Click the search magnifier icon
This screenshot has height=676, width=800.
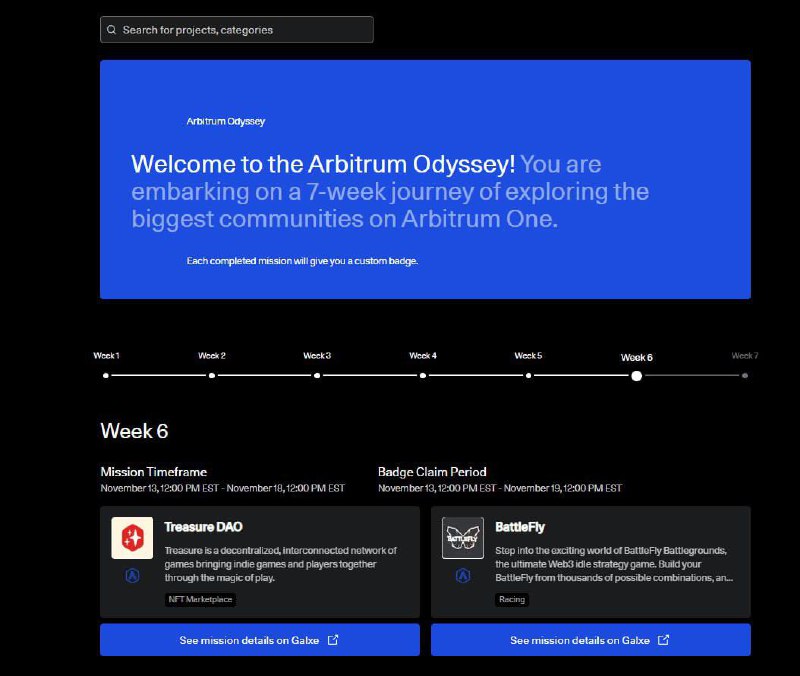(x=111, y=30)
